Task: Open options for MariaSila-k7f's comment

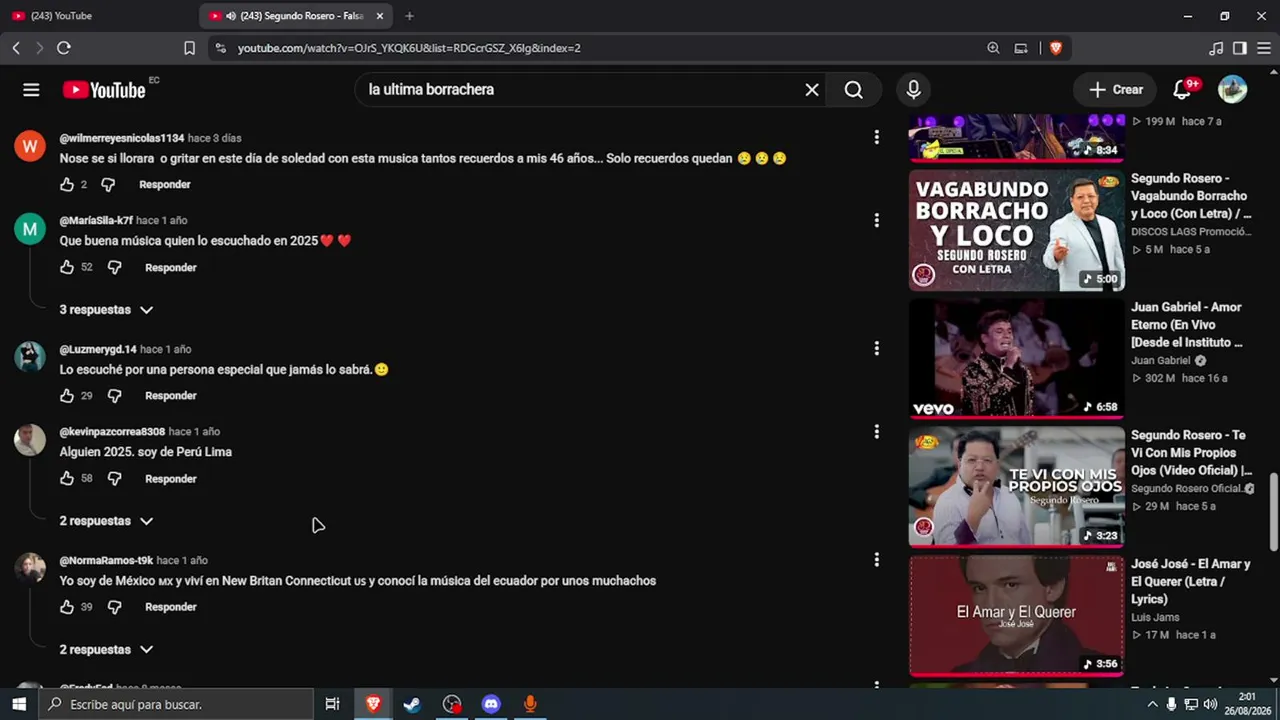Action: click(876, 220)
